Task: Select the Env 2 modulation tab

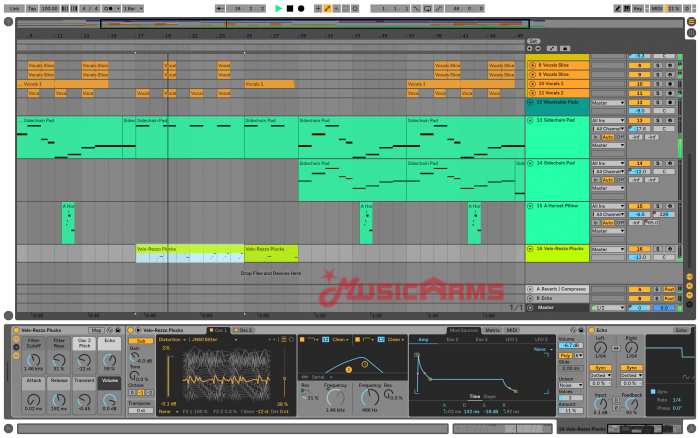Action: (453, 339)
